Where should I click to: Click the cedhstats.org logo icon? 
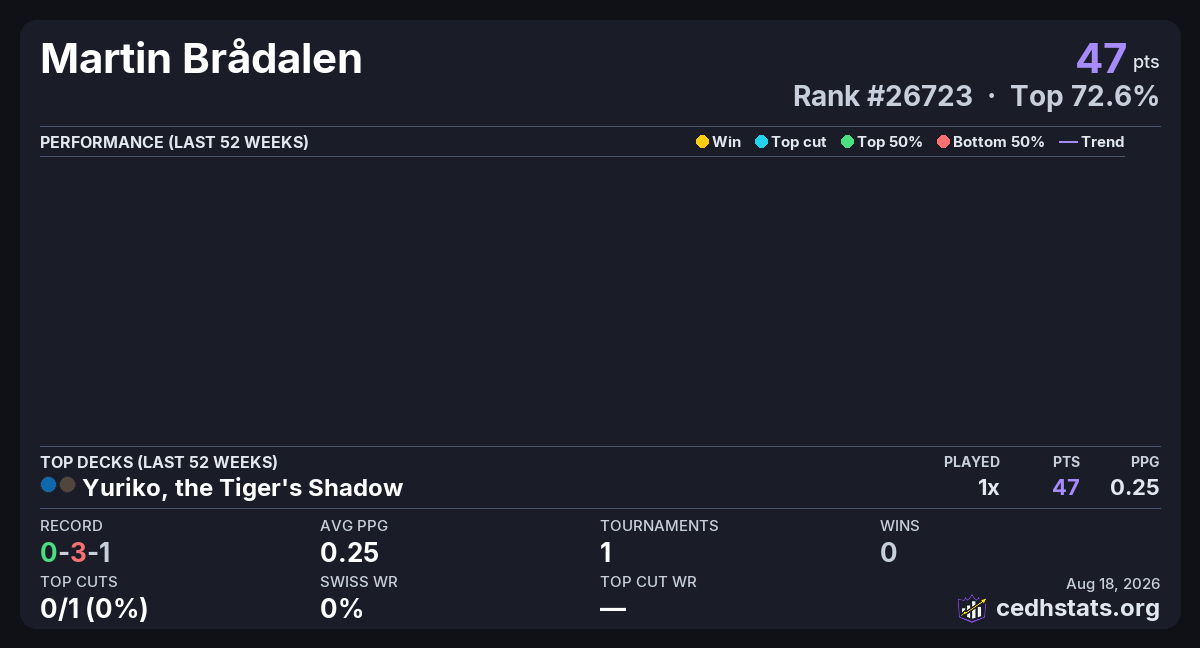(972, 608)
